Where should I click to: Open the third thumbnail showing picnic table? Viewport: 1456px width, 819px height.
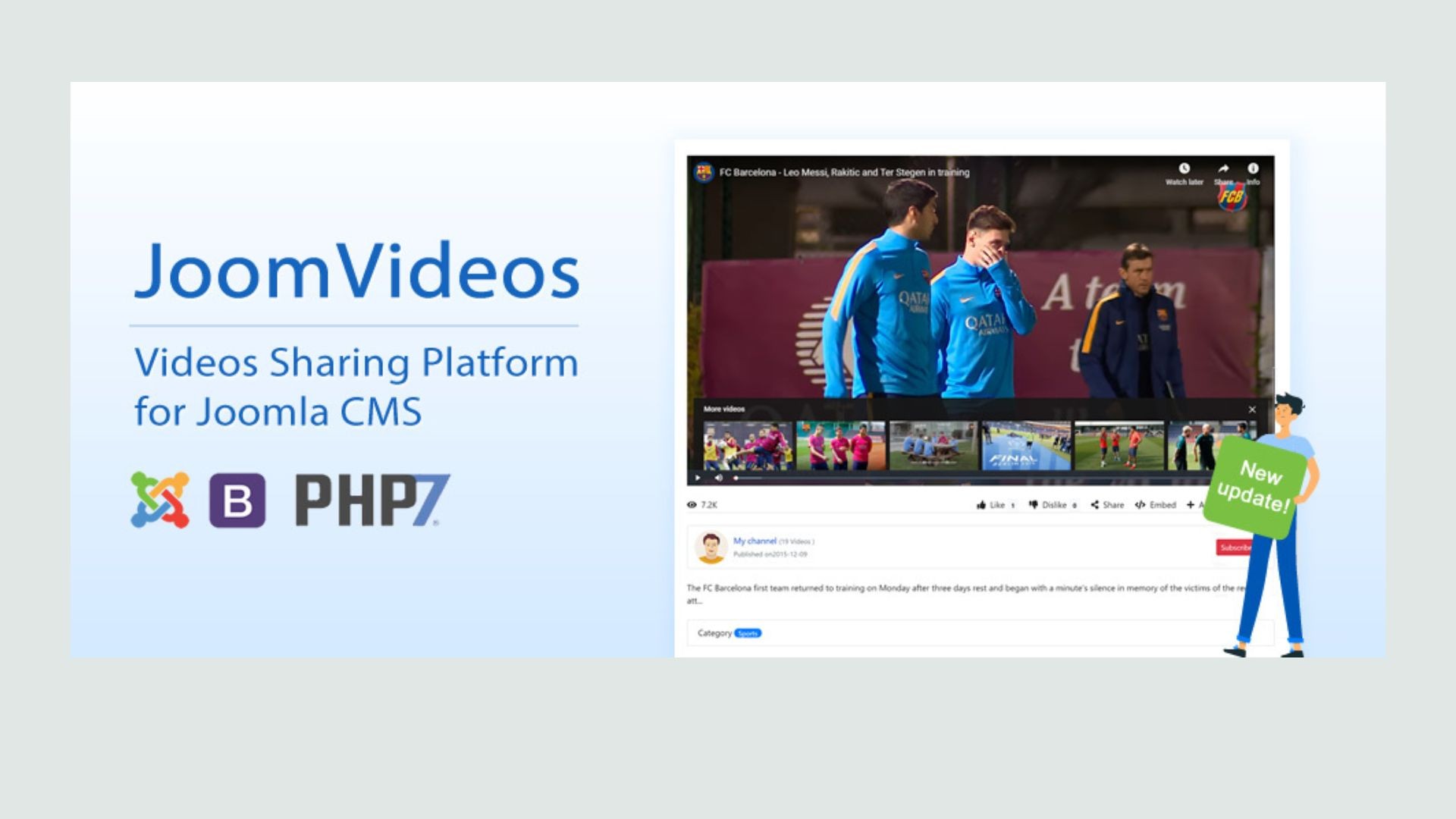(934, 446)
